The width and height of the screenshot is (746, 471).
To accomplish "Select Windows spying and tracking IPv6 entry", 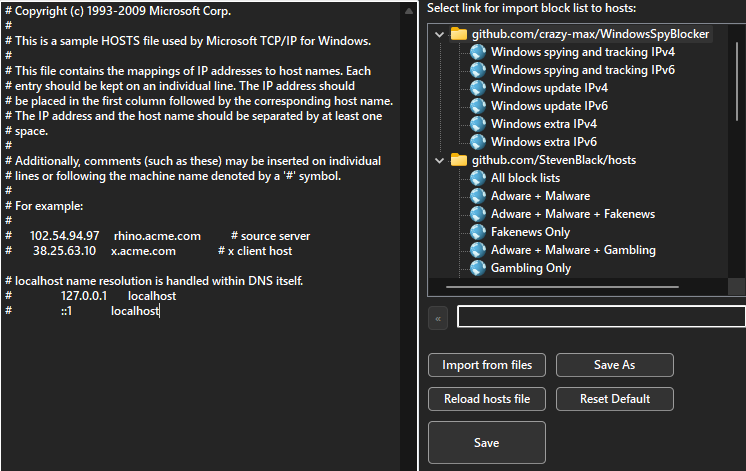I will click(x=582, y=70).
